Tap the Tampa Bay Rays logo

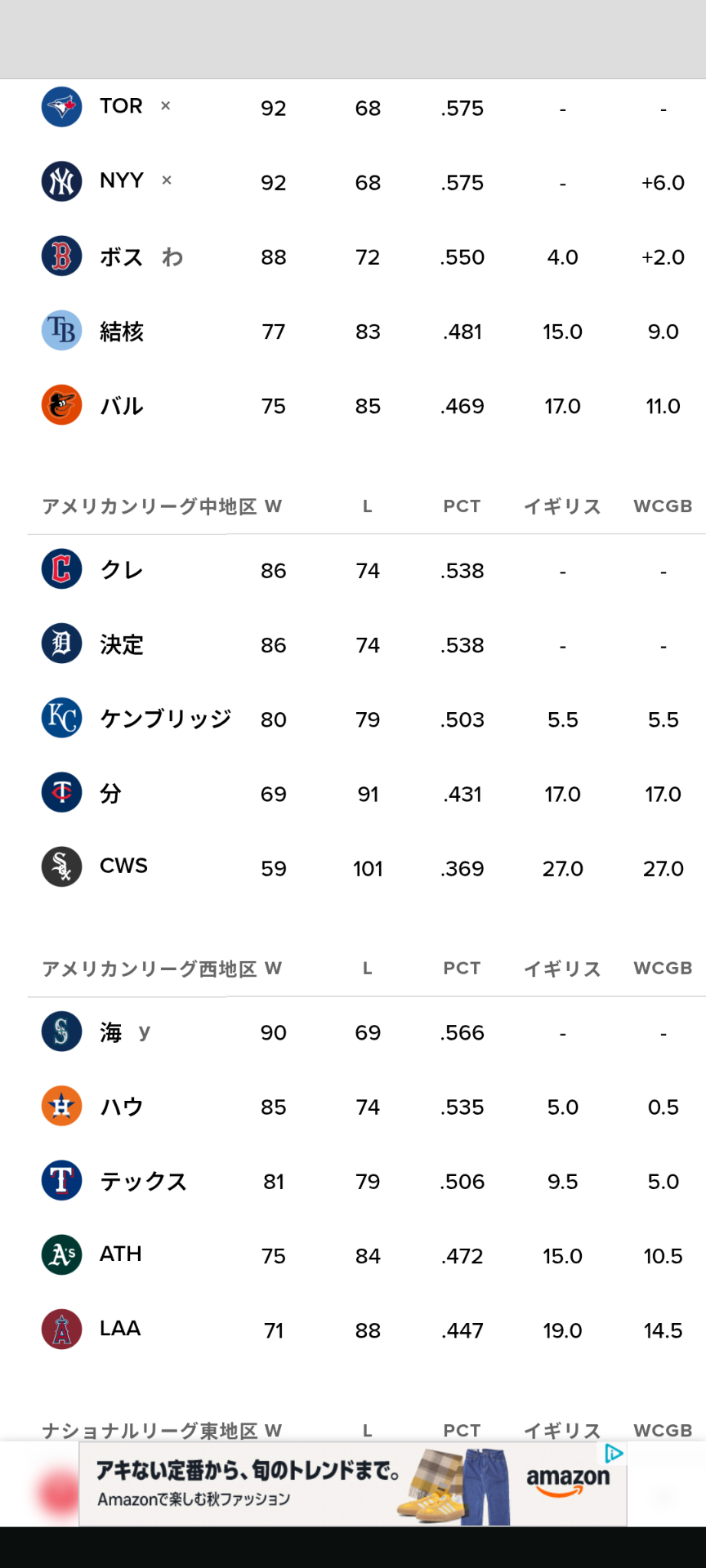pyautogui.click(x=61, y=330)
